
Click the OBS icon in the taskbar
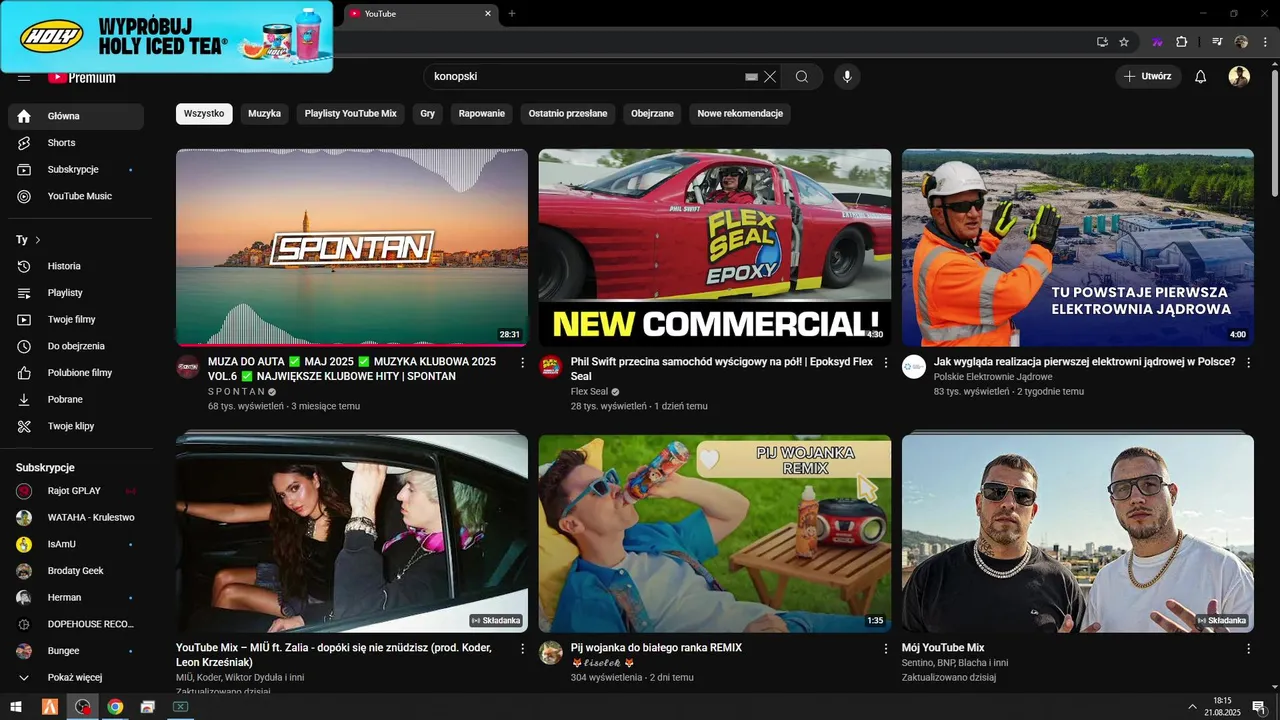click(x=82, y=706)
